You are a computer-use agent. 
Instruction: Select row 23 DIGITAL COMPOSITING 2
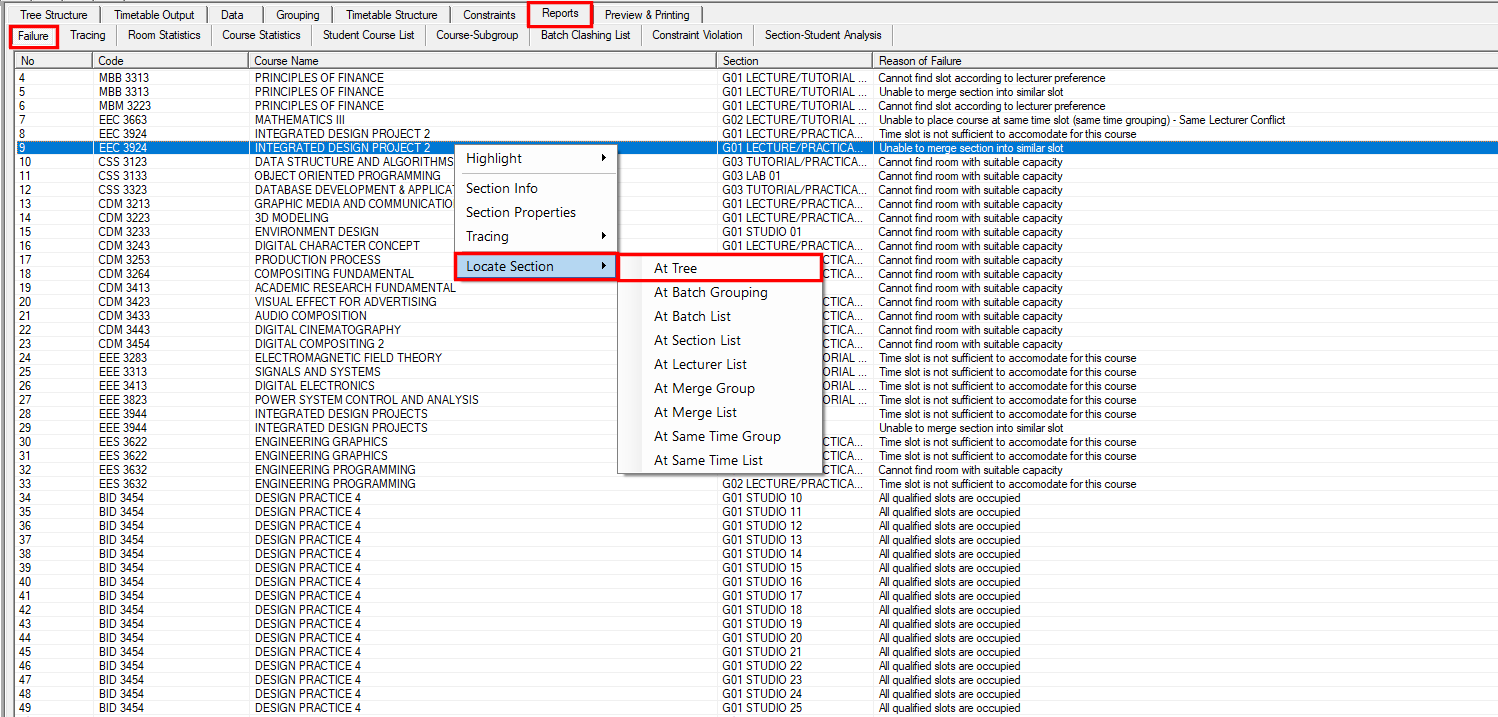click(x=756, y=344)
